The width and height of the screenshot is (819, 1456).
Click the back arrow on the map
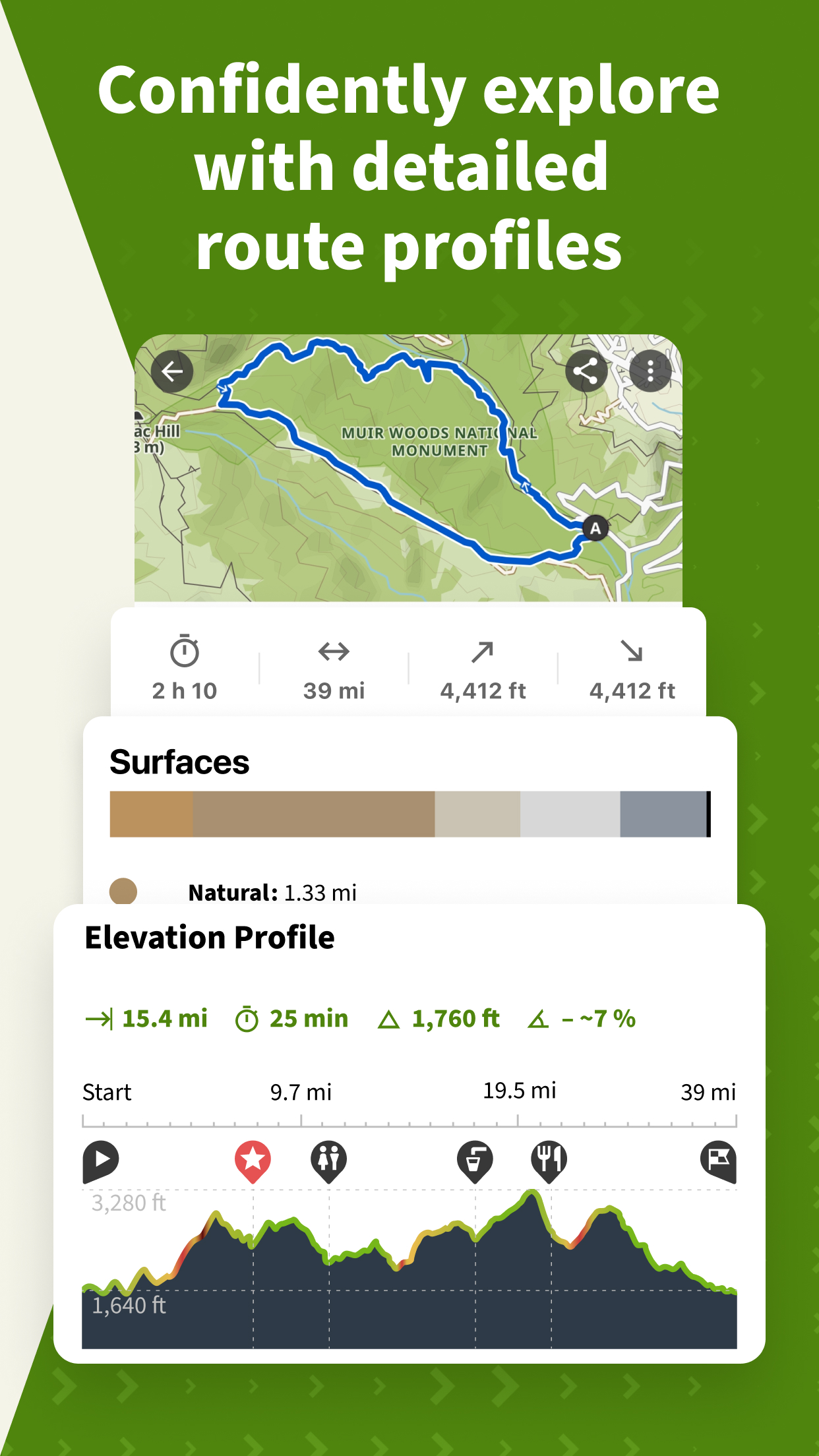[x=173, y=371]
